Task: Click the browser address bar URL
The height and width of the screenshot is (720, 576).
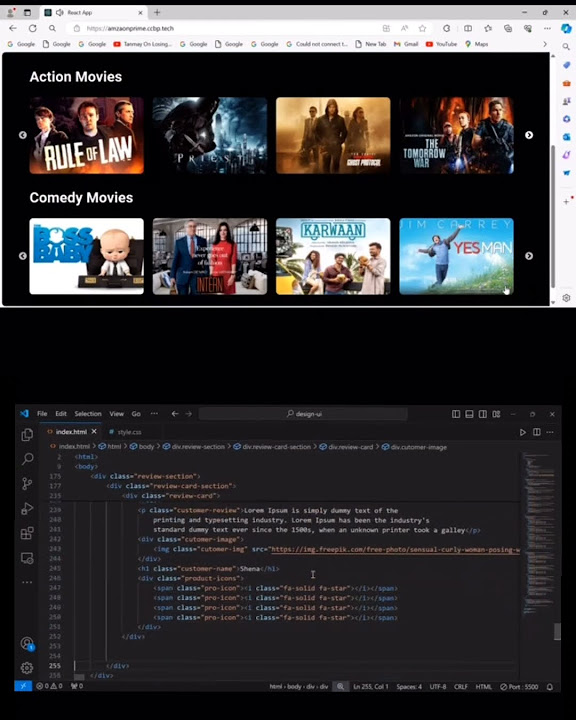Action: point(130,28)
